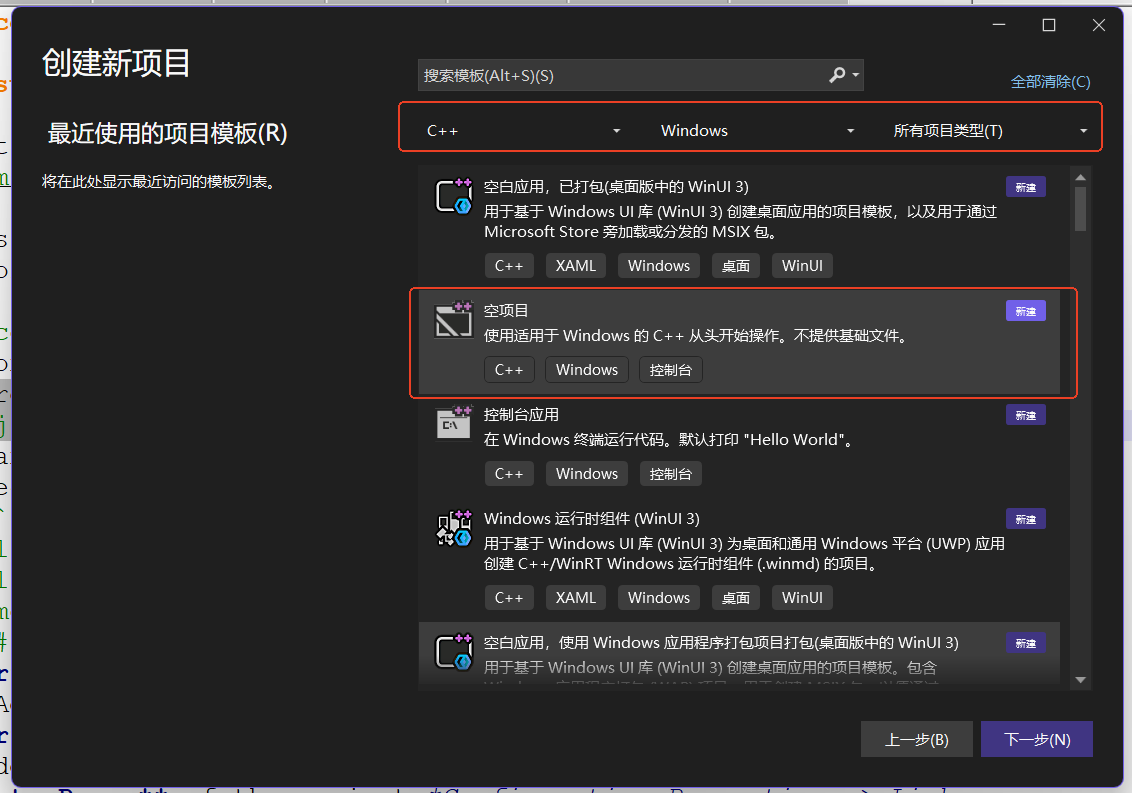Screen dimensions: 1132x793
Task: Open the Windows platform filter dropdown
Action: pos(757,131)
